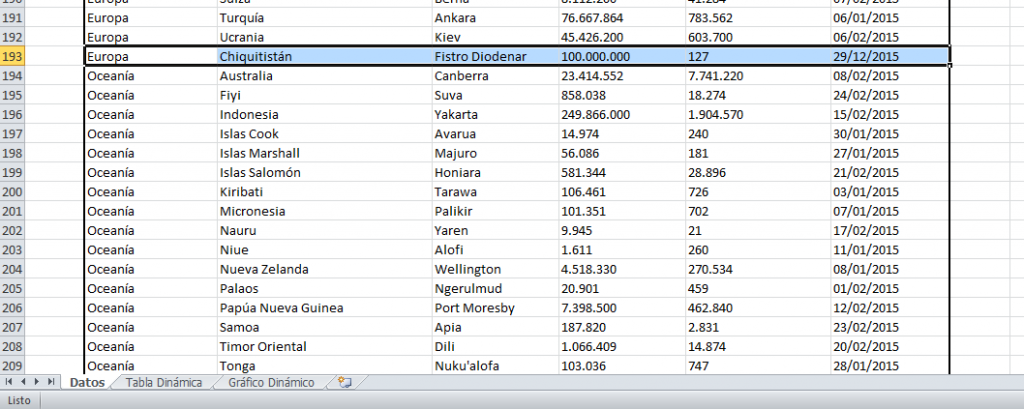Click the Ankara cell
This screenshot has width=1024, height=409.
[495, 18]
